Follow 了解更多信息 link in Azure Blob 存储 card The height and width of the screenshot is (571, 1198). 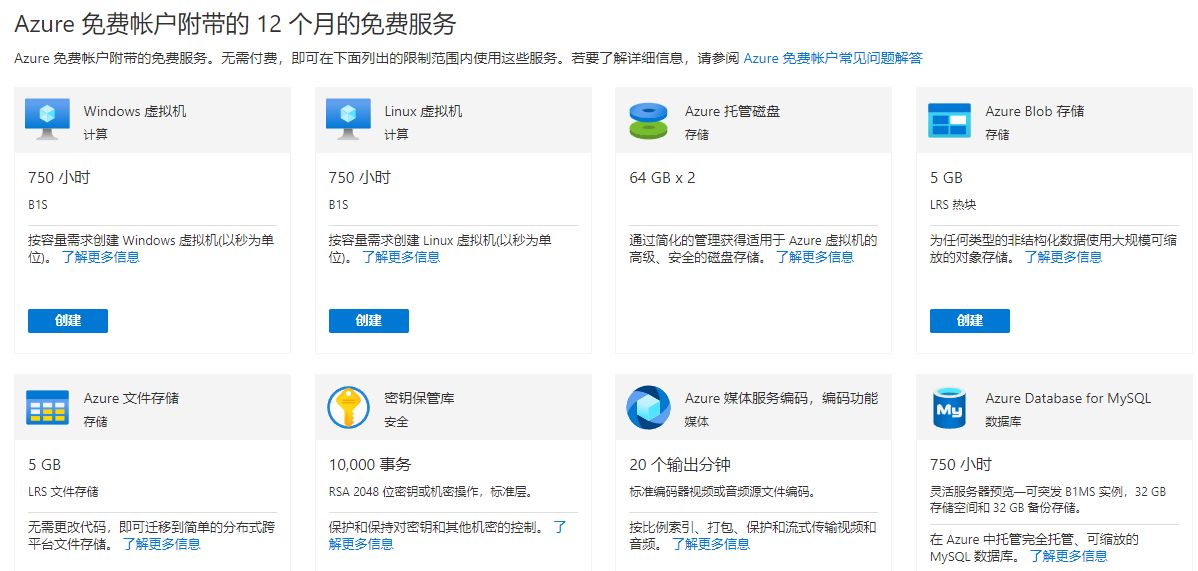tap(1063, 257)
